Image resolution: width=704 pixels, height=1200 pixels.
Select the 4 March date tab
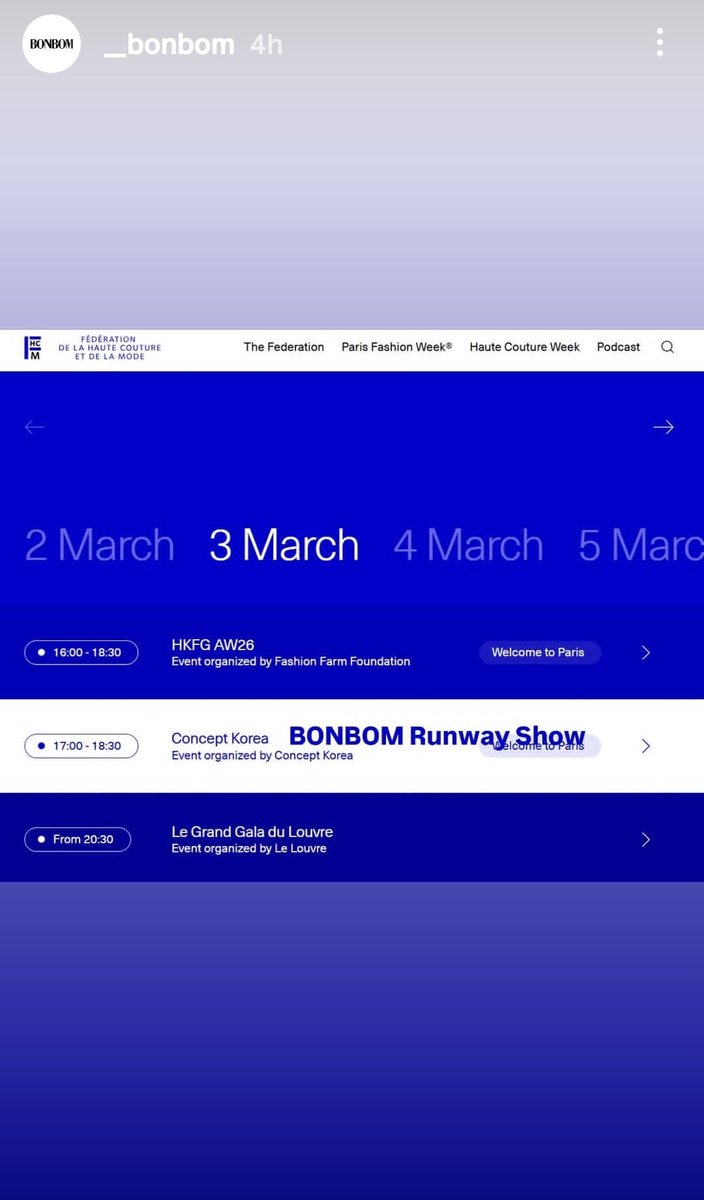click(x=468, y=545)
